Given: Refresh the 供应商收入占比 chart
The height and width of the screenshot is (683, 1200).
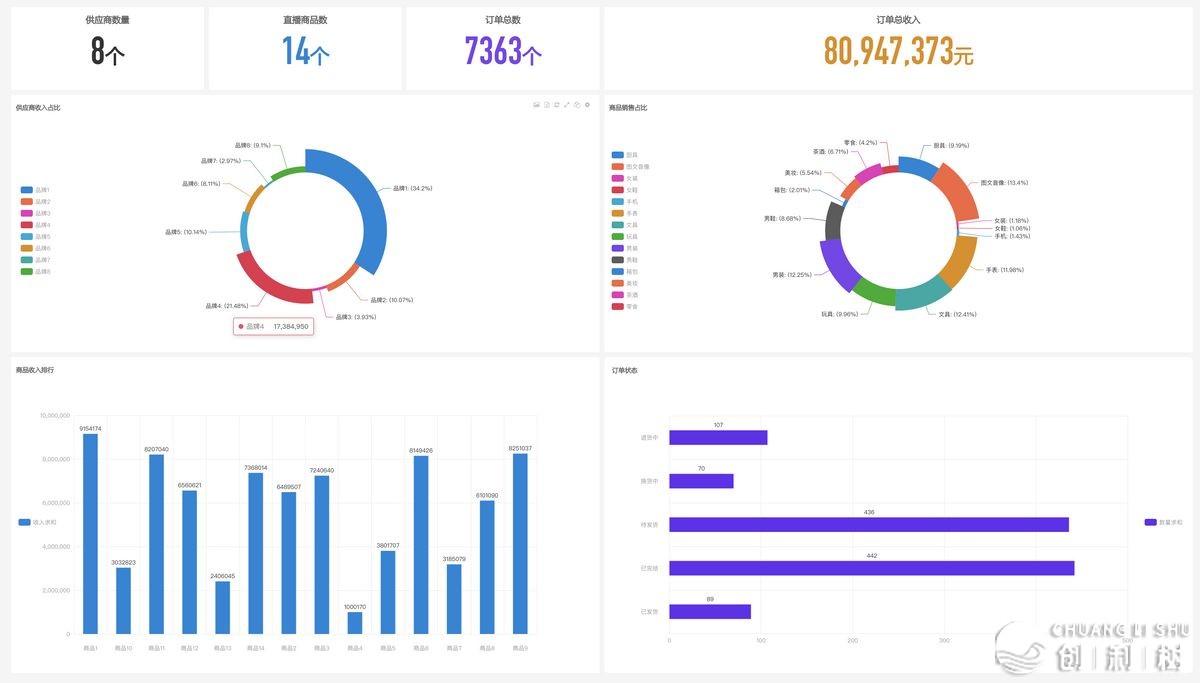Looking at the screenshot, I should (556, 105).
